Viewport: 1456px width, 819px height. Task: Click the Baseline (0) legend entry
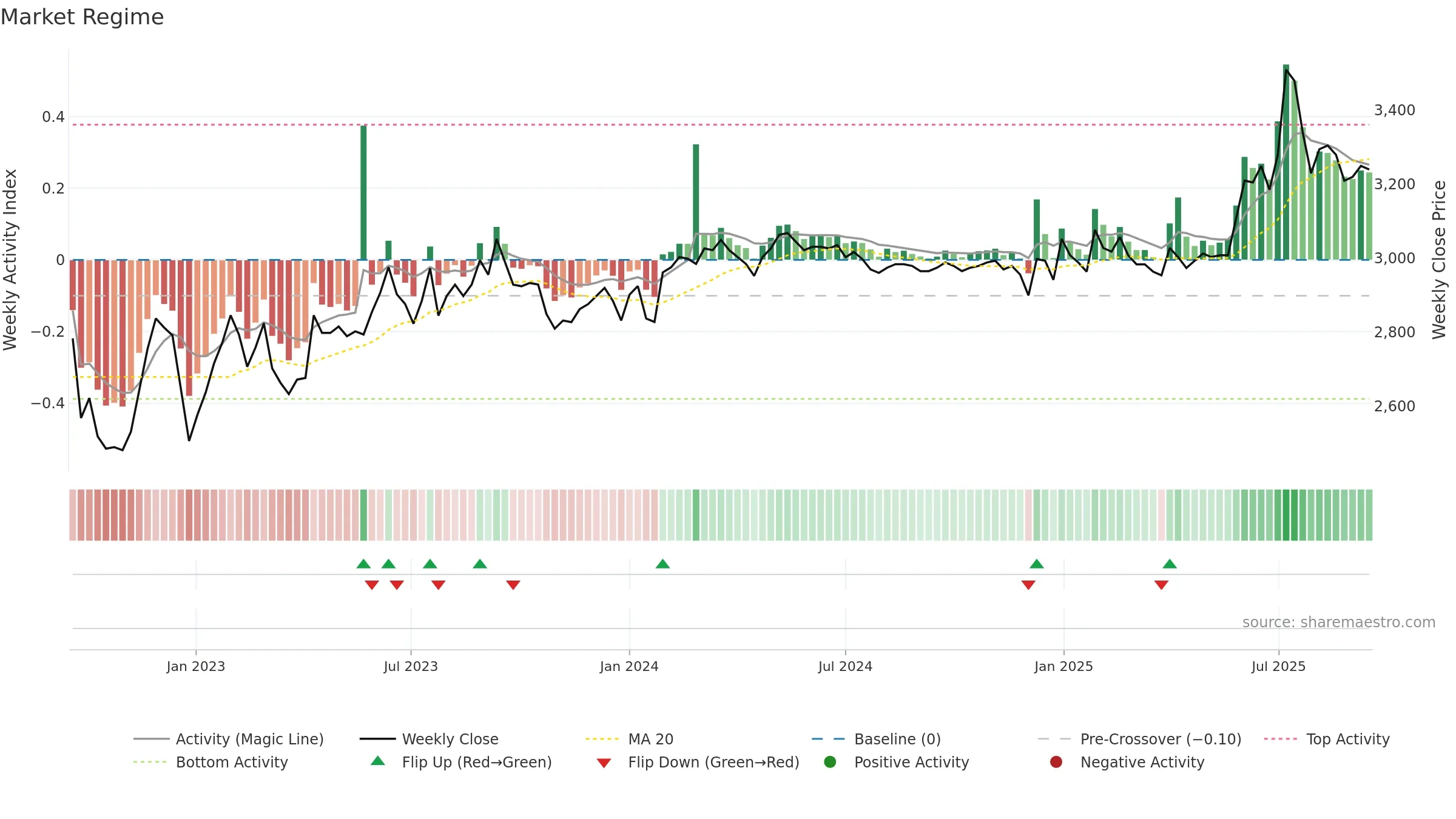tap(876, 739)
